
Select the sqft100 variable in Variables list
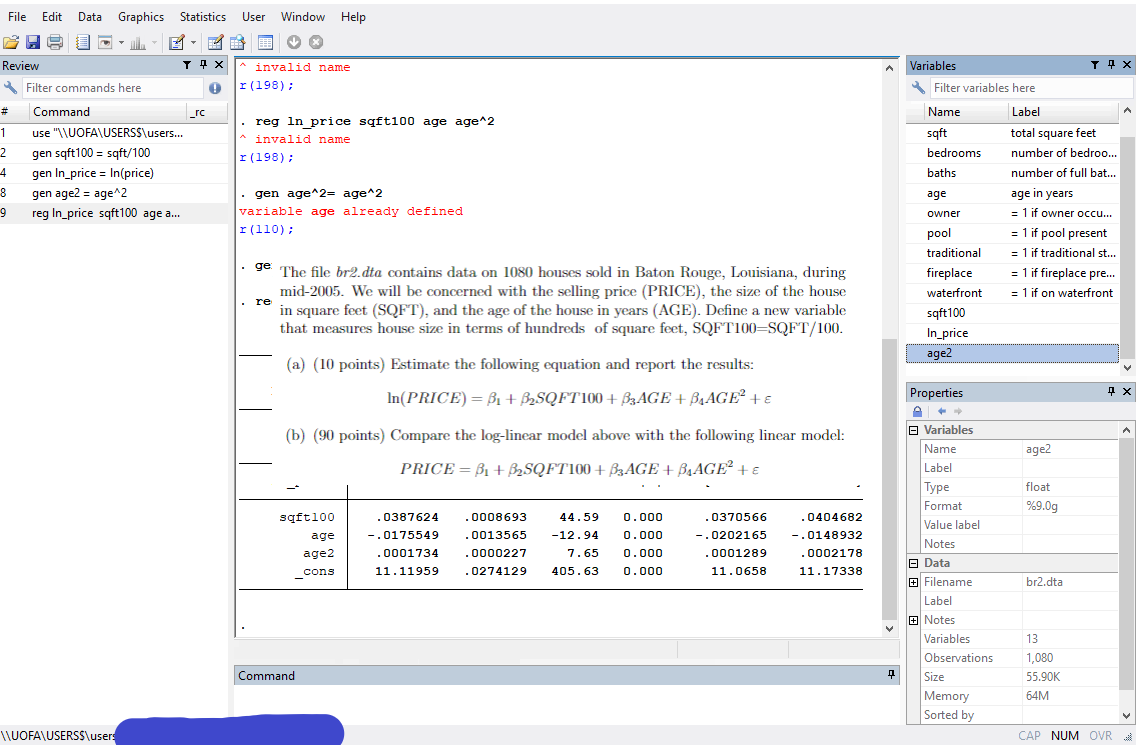[x=1012, y=313]
